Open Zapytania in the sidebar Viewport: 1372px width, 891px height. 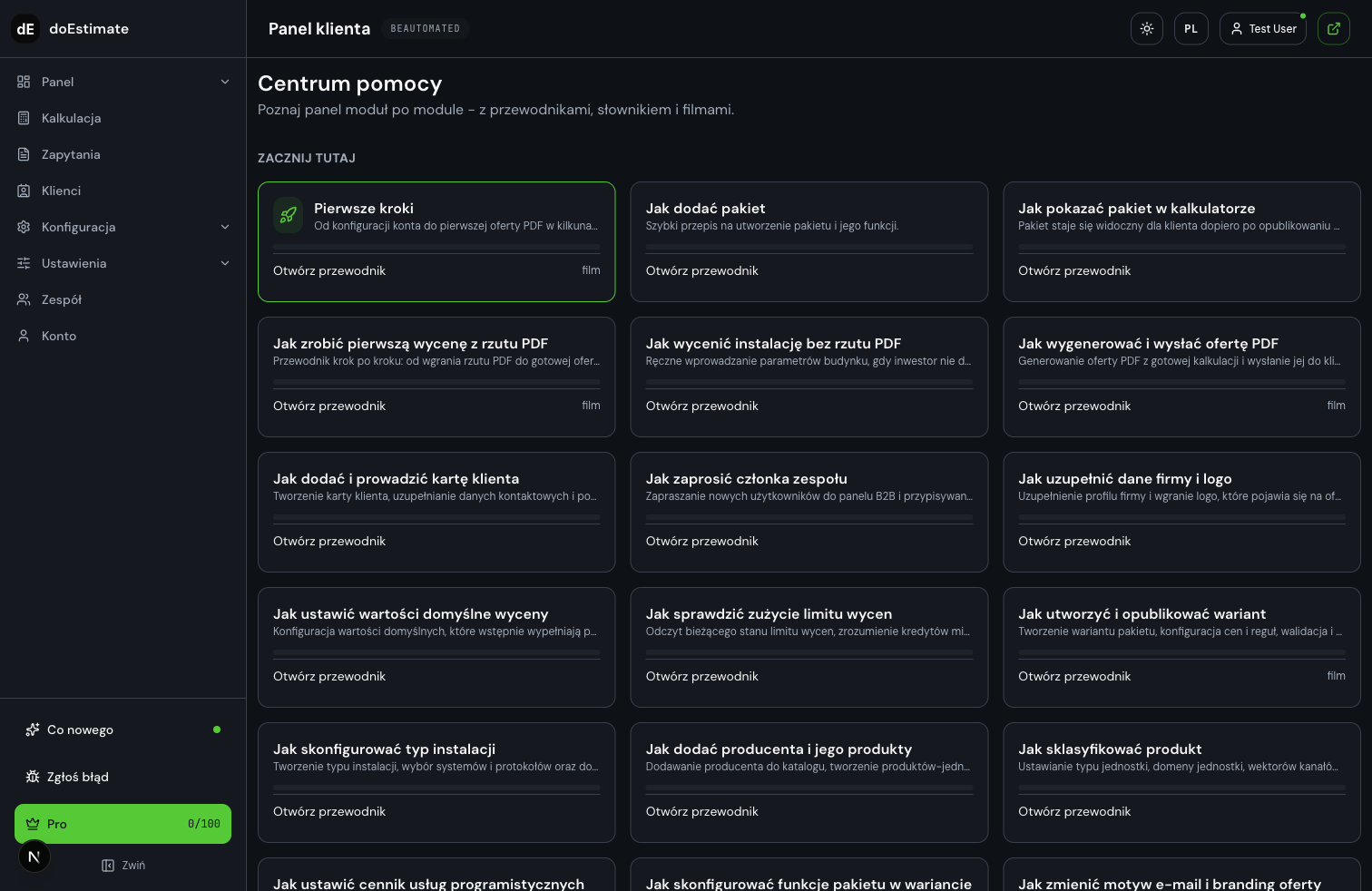[123, 154]
